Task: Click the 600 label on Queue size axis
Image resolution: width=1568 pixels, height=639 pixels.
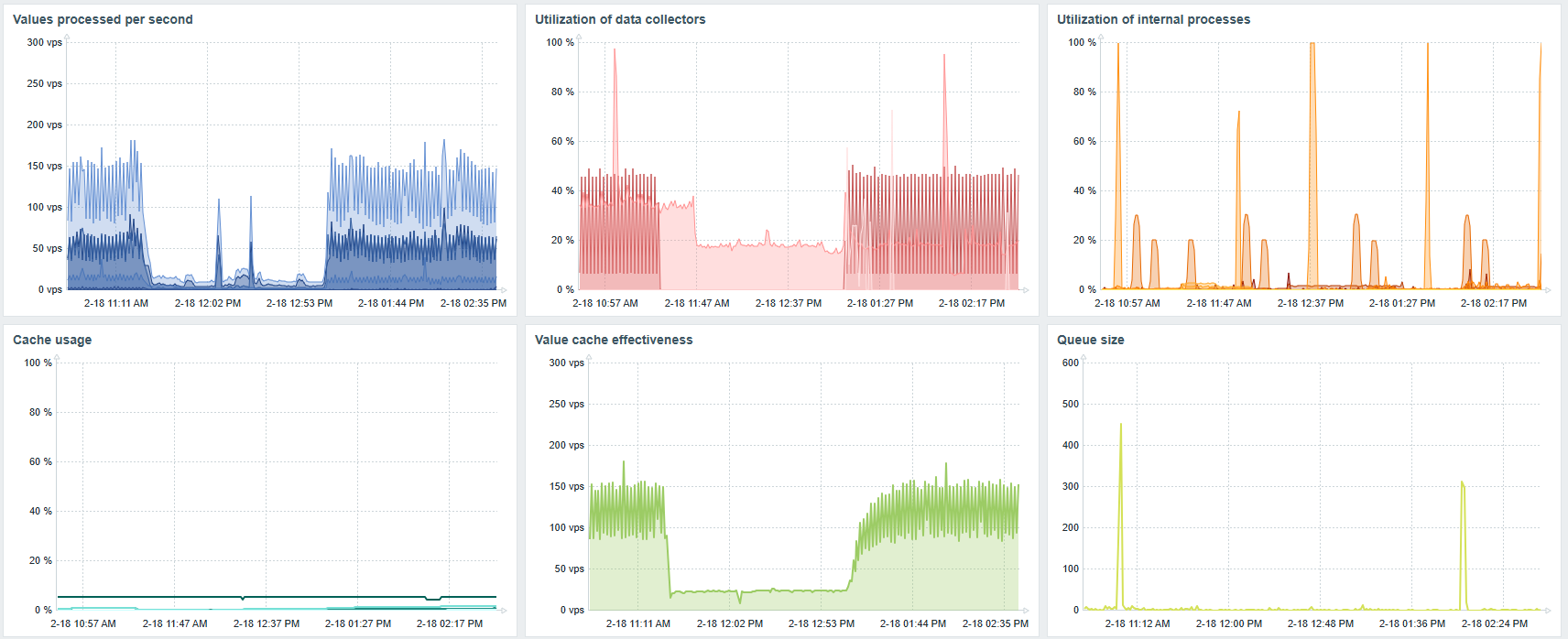Action: [x=1071, y=363]
